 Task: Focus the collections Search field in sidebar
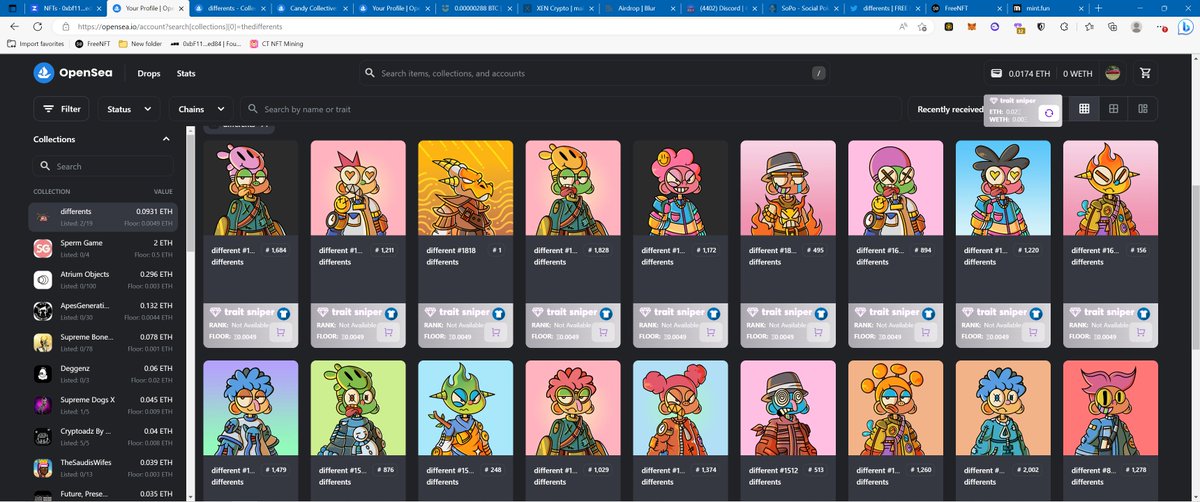point(105,166)
